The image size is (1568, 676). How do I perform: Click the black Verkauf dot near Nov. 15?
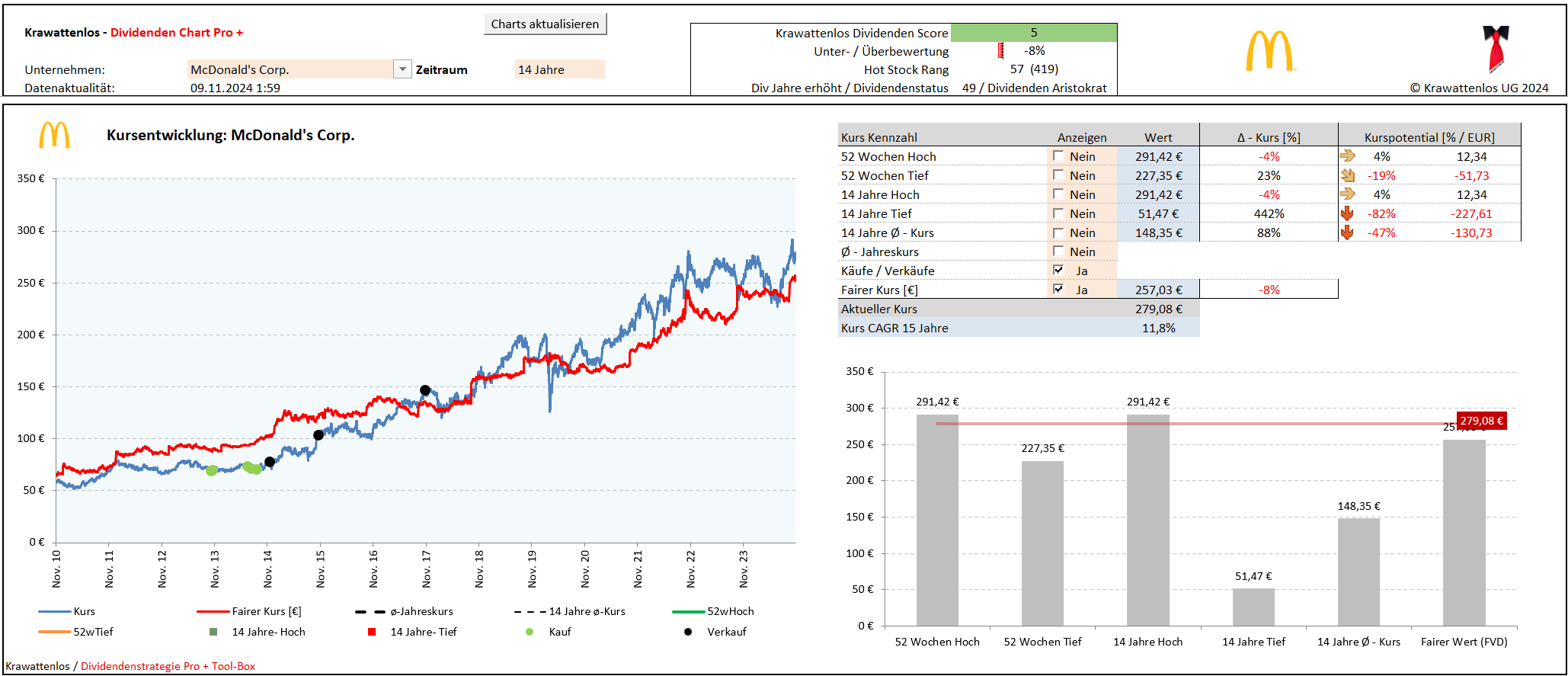click(318, 435)
